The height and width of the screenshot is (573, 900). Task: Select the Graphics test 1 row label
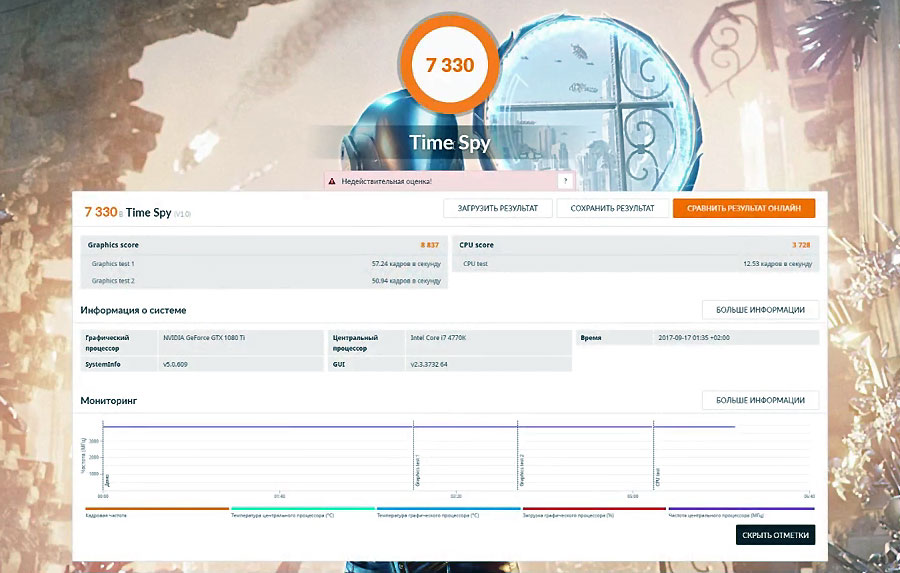click(112, 264)
